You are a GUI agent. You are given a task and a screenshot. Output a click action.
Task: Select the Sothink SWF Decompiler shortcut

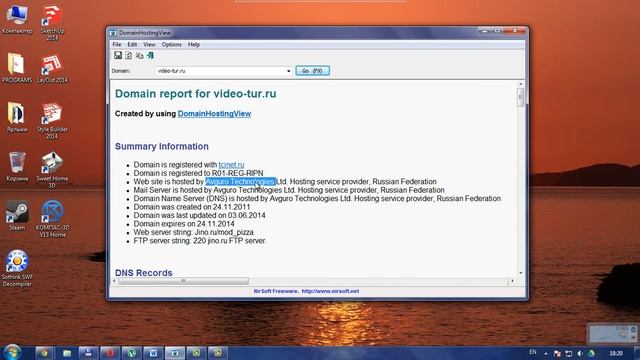tap(17, 269)
